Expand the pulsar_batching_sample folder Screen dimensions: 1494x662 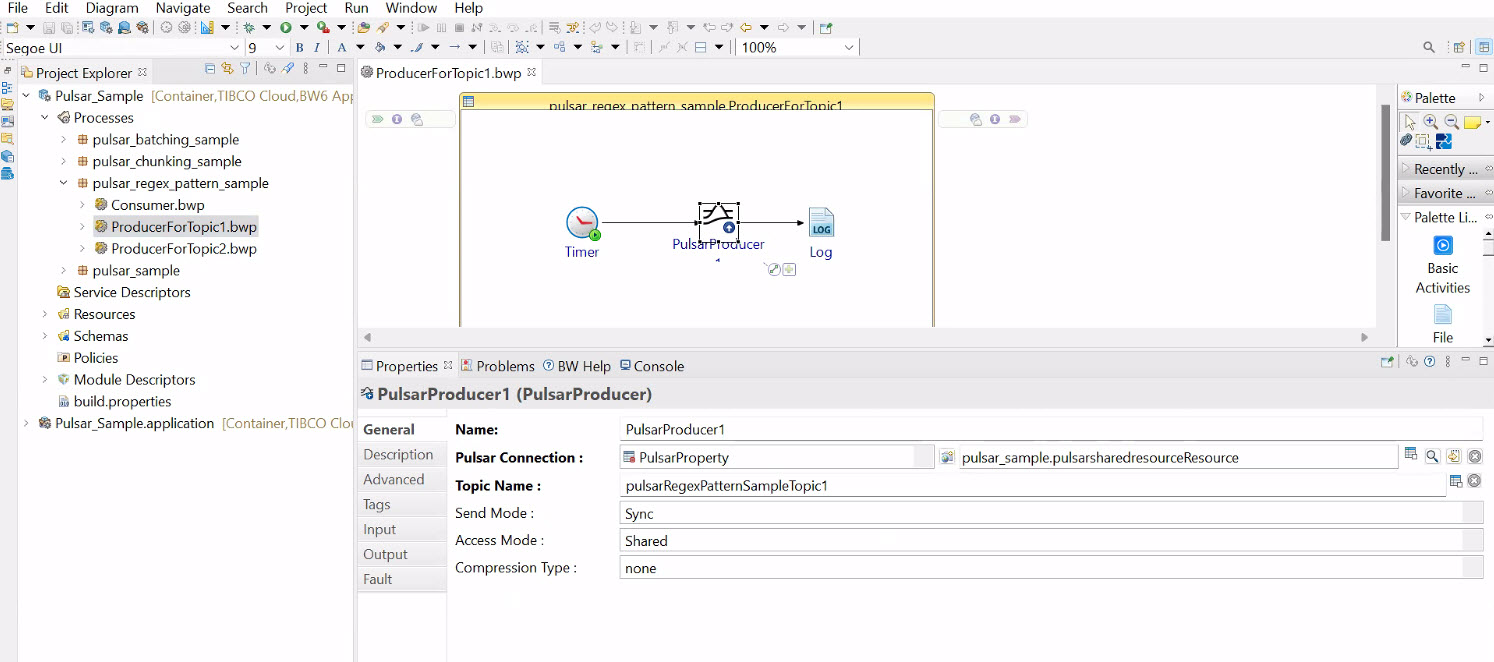coord(64,140)
